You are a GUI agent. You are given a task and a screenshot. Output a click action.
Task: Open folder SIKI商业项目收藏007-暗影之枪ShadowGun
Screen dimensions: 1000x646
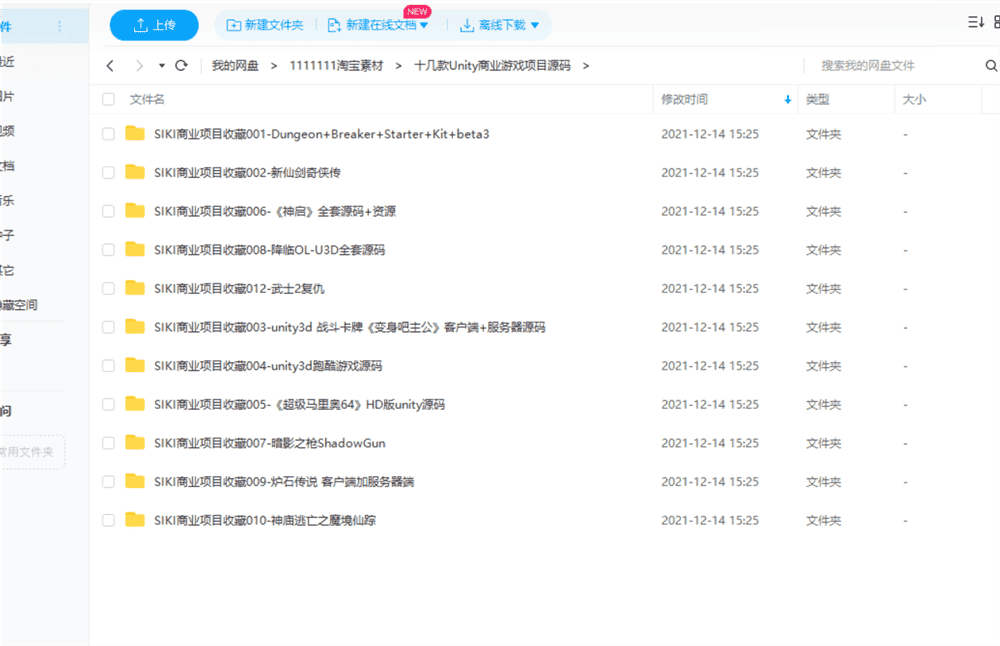pos(270,443)
